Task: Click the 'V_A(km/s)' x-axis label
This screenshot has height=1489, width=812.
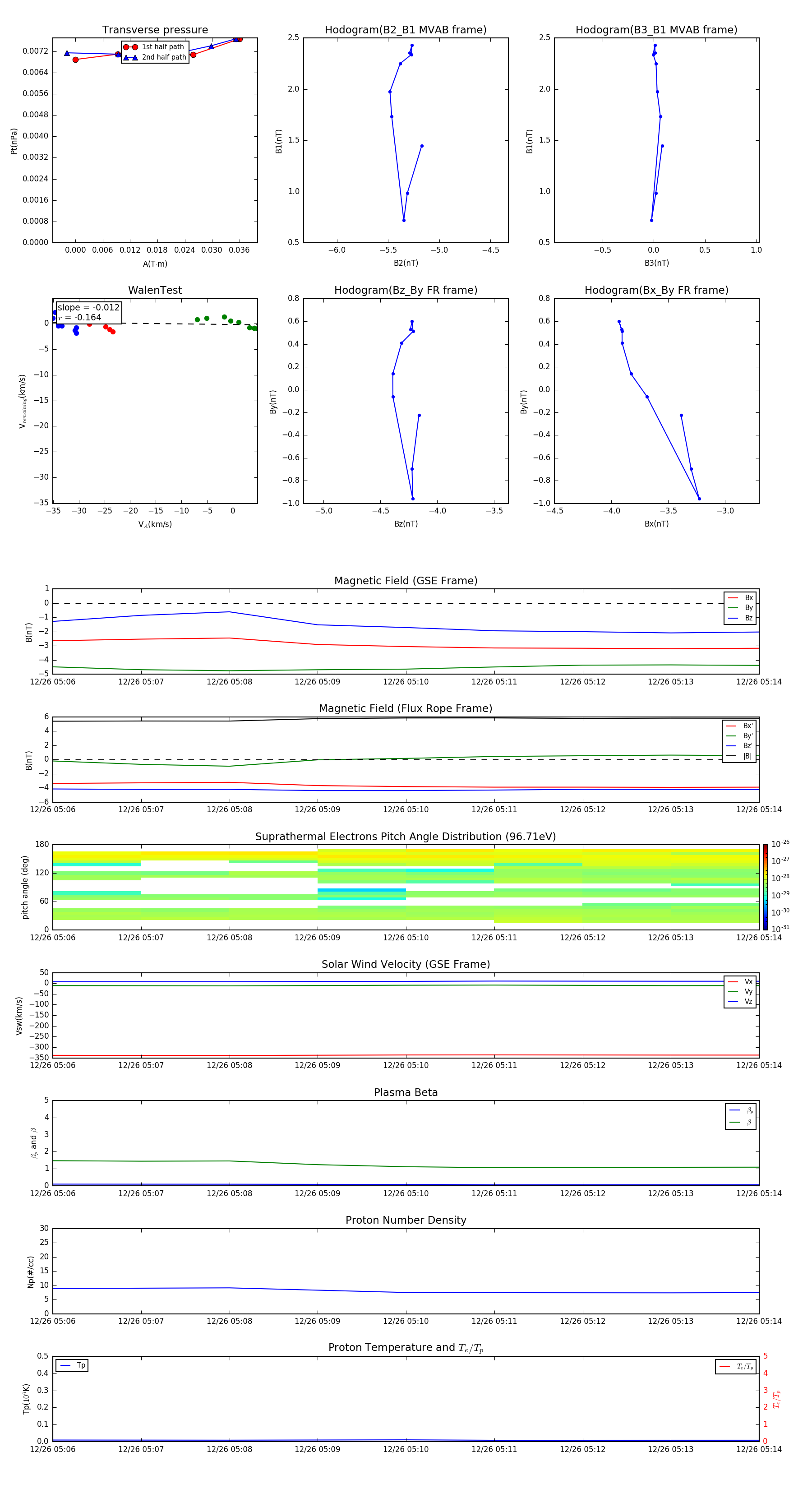Action: [x=155, y=525]
